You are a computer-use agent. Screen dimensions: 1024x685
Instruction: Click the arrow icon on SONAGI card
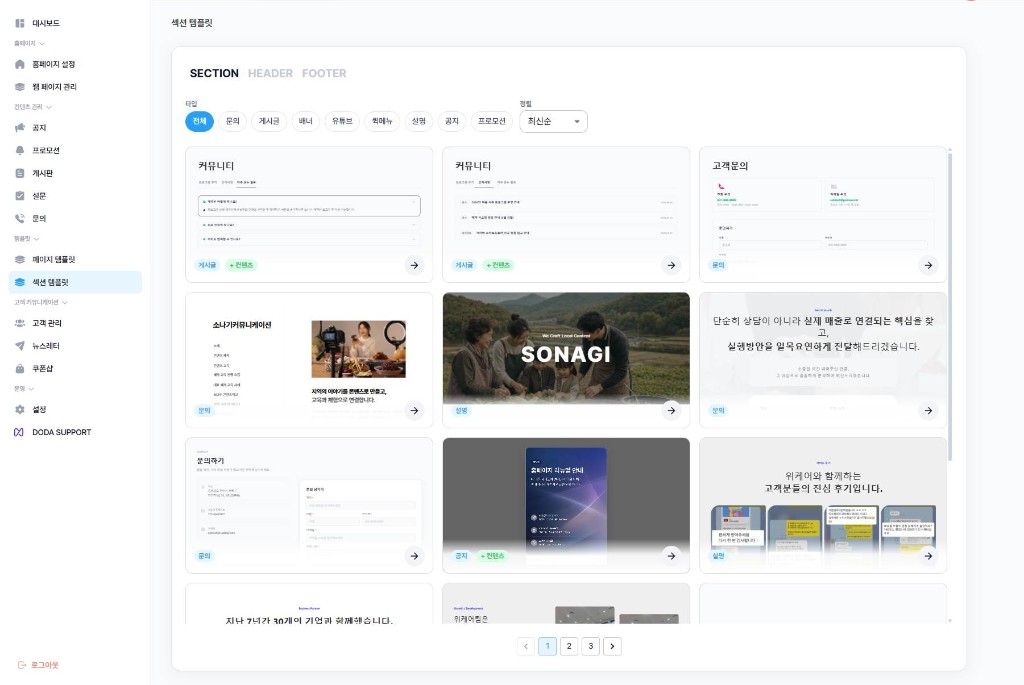[x=671, y=411]
